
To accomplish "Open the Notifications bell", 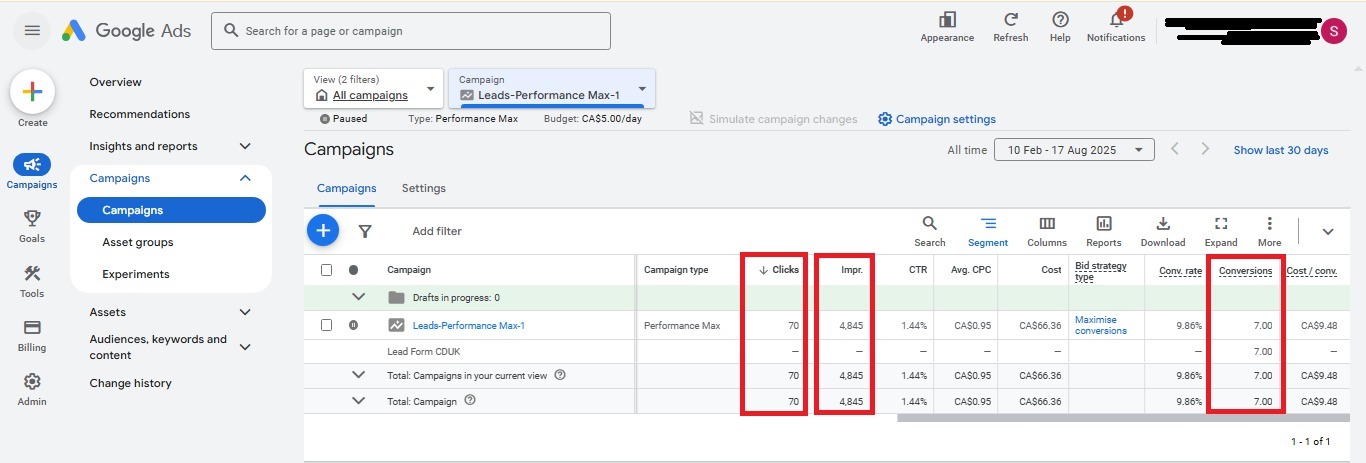I will coord(1116,21).
